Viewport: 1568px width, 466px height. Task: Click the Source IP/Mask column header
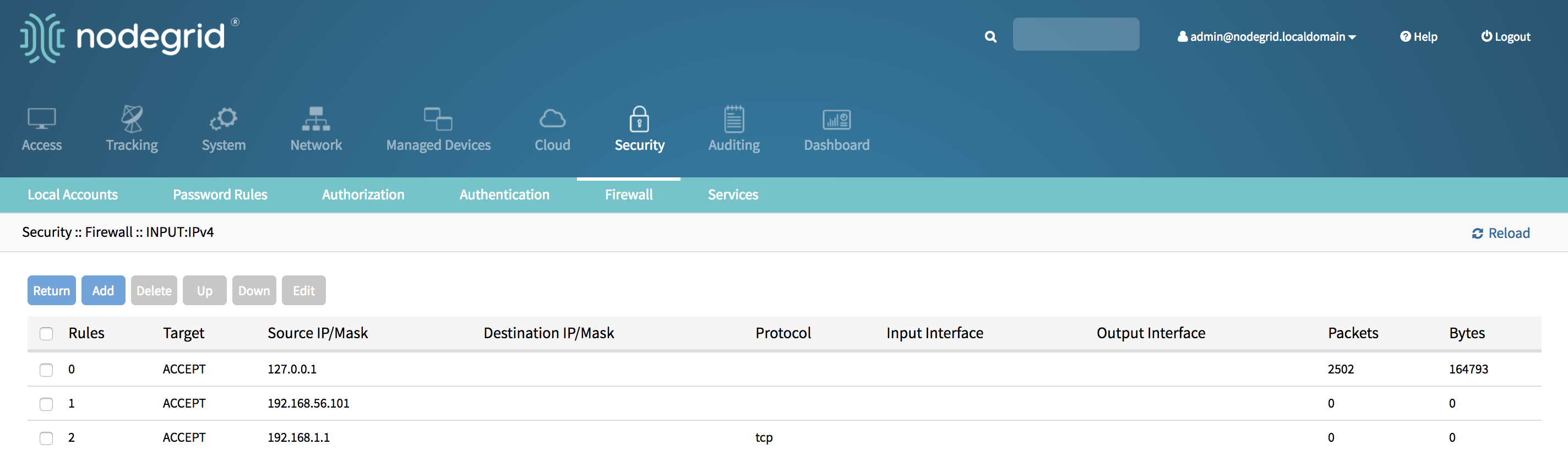(318, 333)
